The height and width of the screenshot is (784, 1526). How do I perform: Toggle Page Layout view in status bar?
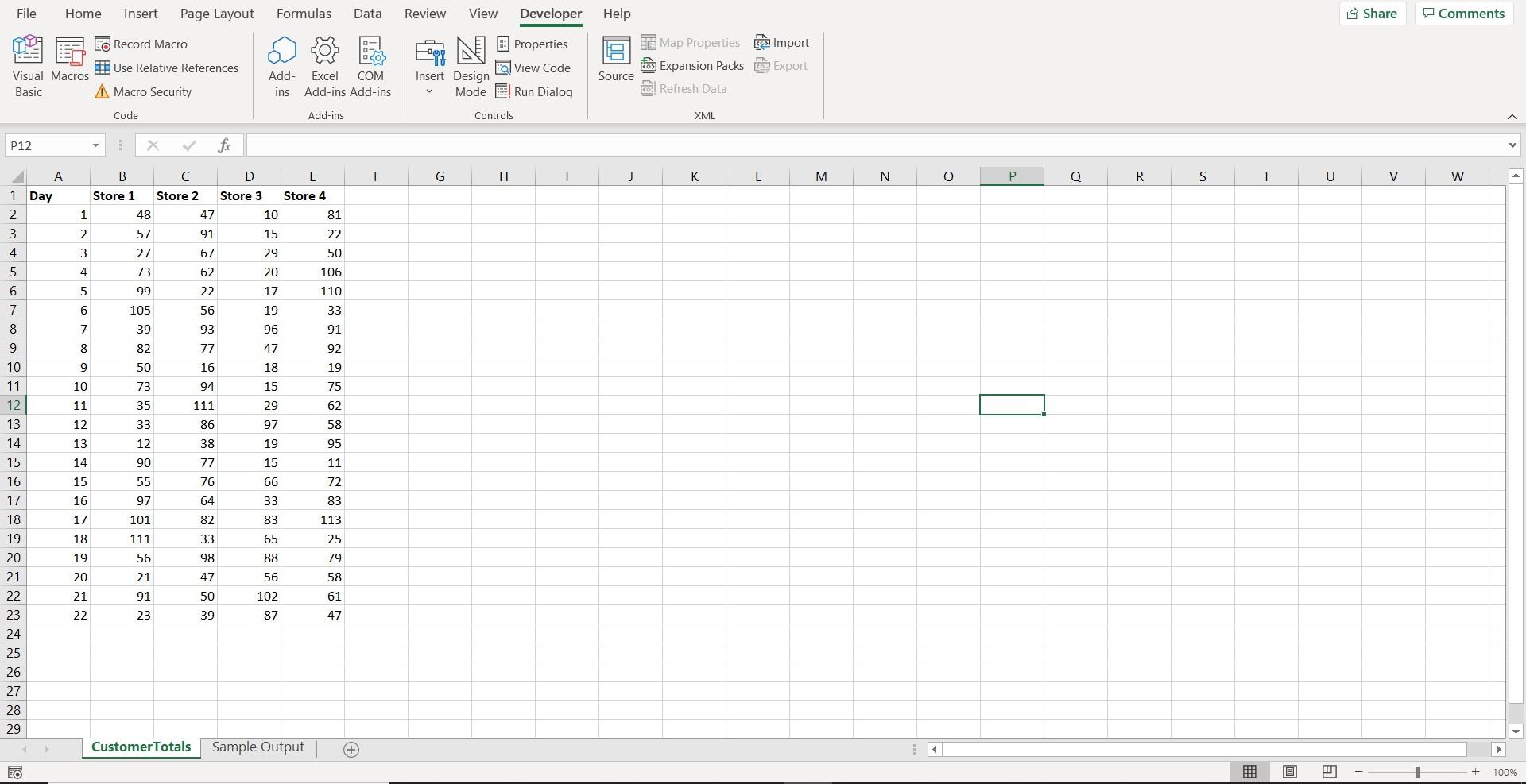coord(1289,771)
